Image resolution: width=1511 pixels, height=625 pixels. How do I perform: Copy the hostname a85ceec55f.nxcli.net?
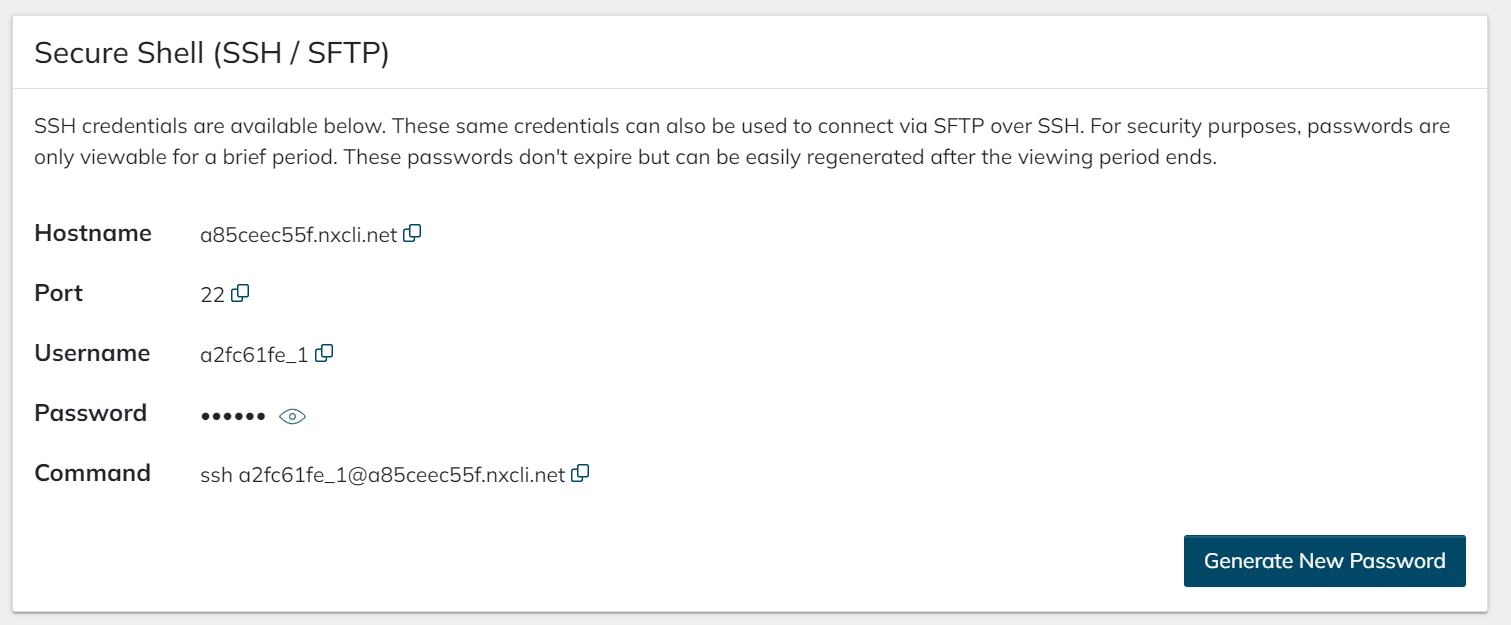(413, 232)
